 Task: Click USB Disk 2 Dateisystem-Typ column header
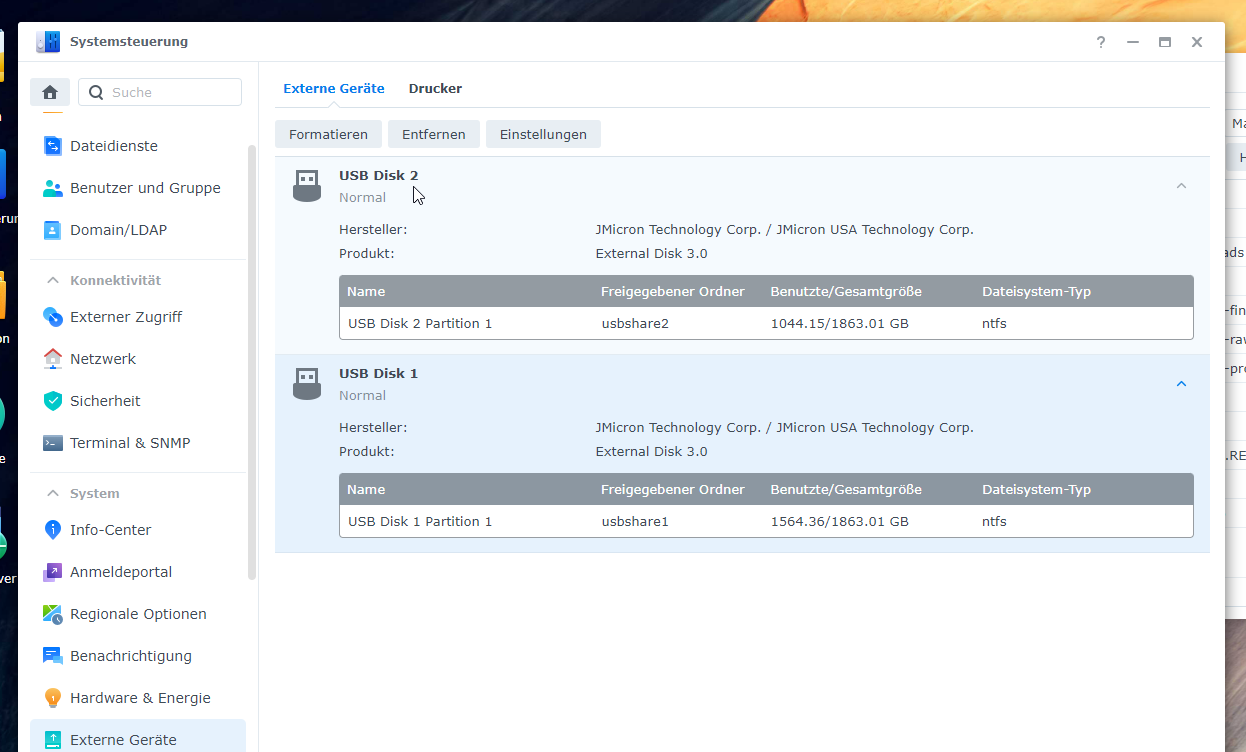point(1036,292)
